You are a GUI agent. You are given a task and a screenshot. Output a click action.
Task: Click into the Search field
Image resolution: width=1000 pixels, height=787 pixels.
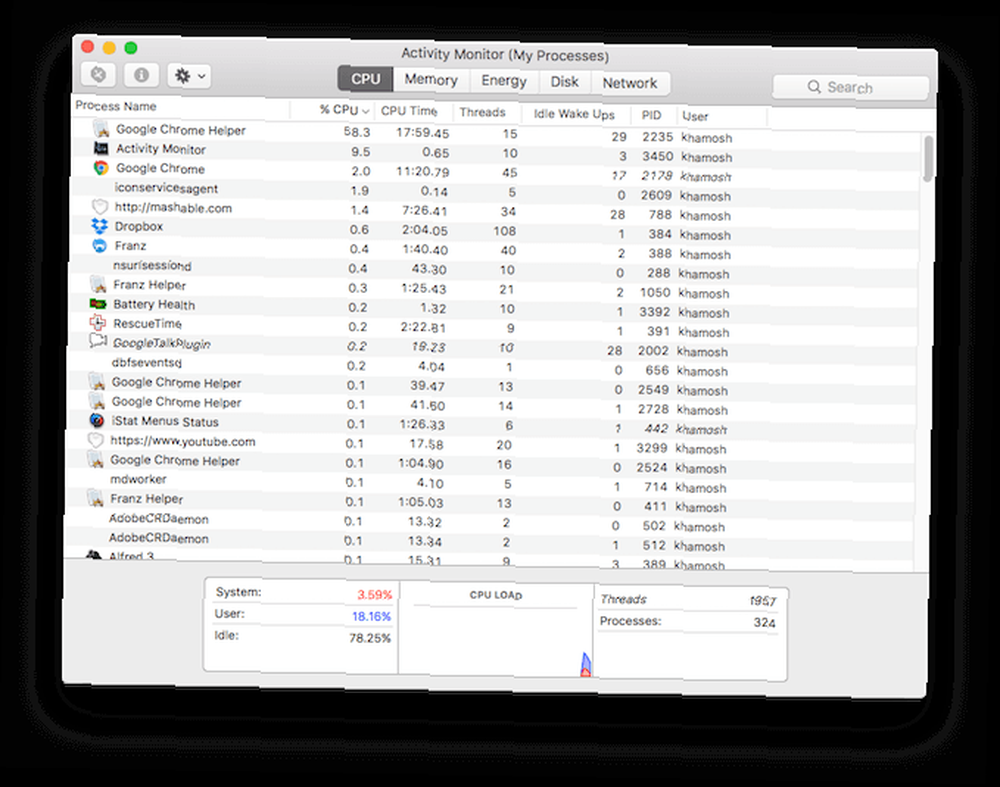pos(850,87)
